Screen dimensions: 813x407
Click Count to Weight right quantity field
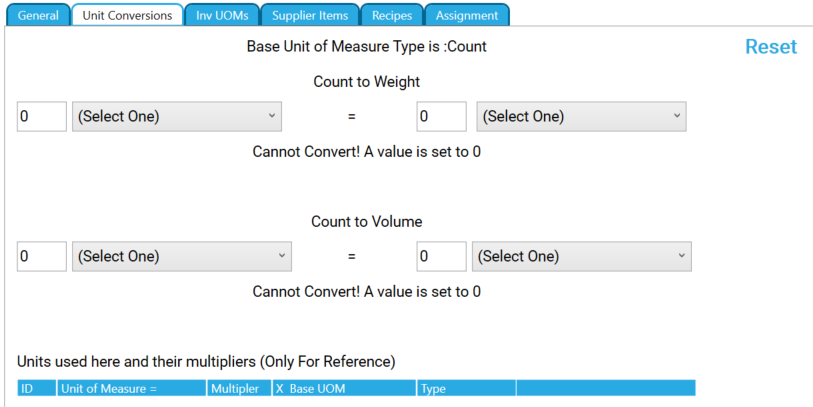pos(441,116)
